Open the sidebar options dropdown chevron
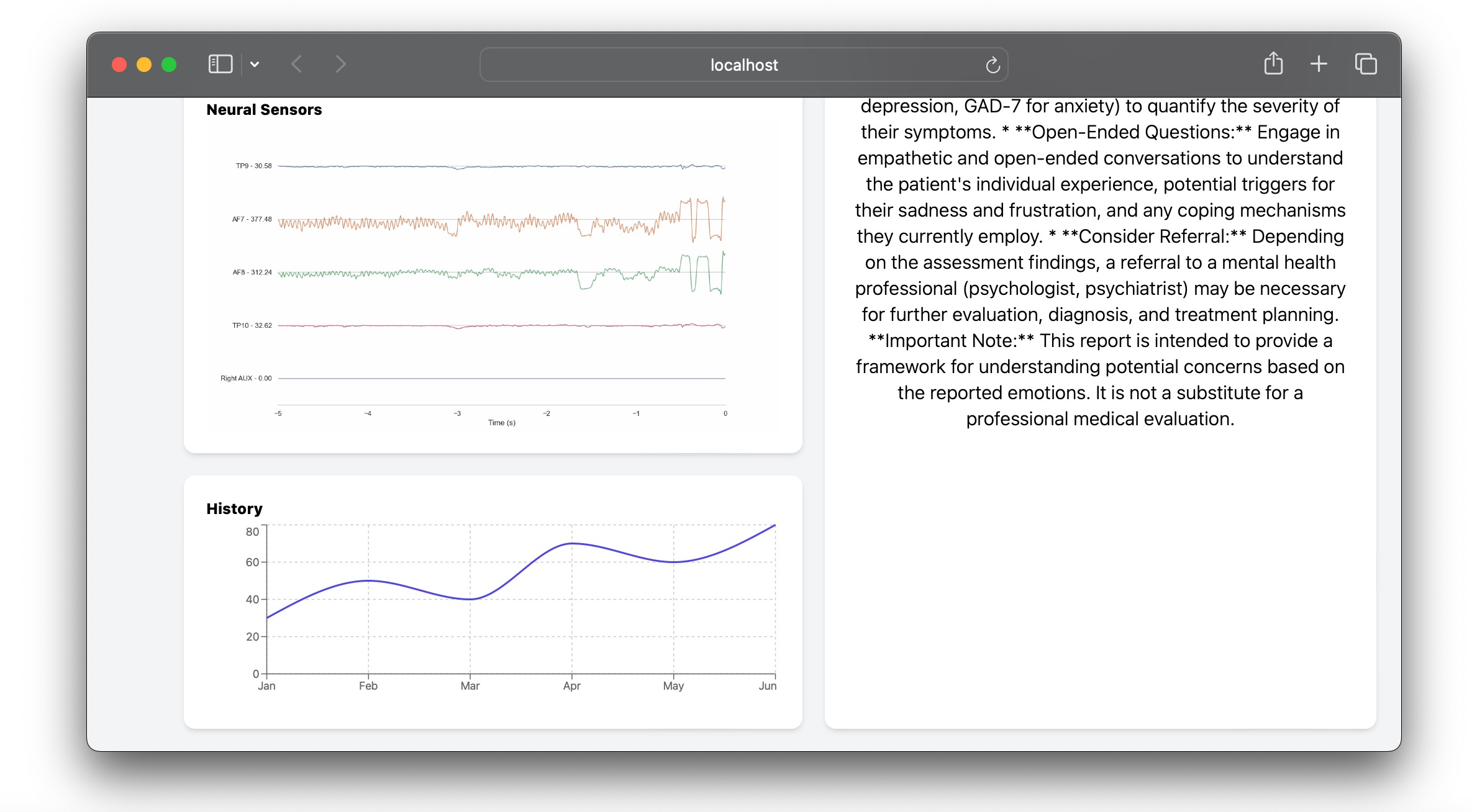The height and width of the screenshot is (812, 1472). pyautogui.click(x=255, y=64)
